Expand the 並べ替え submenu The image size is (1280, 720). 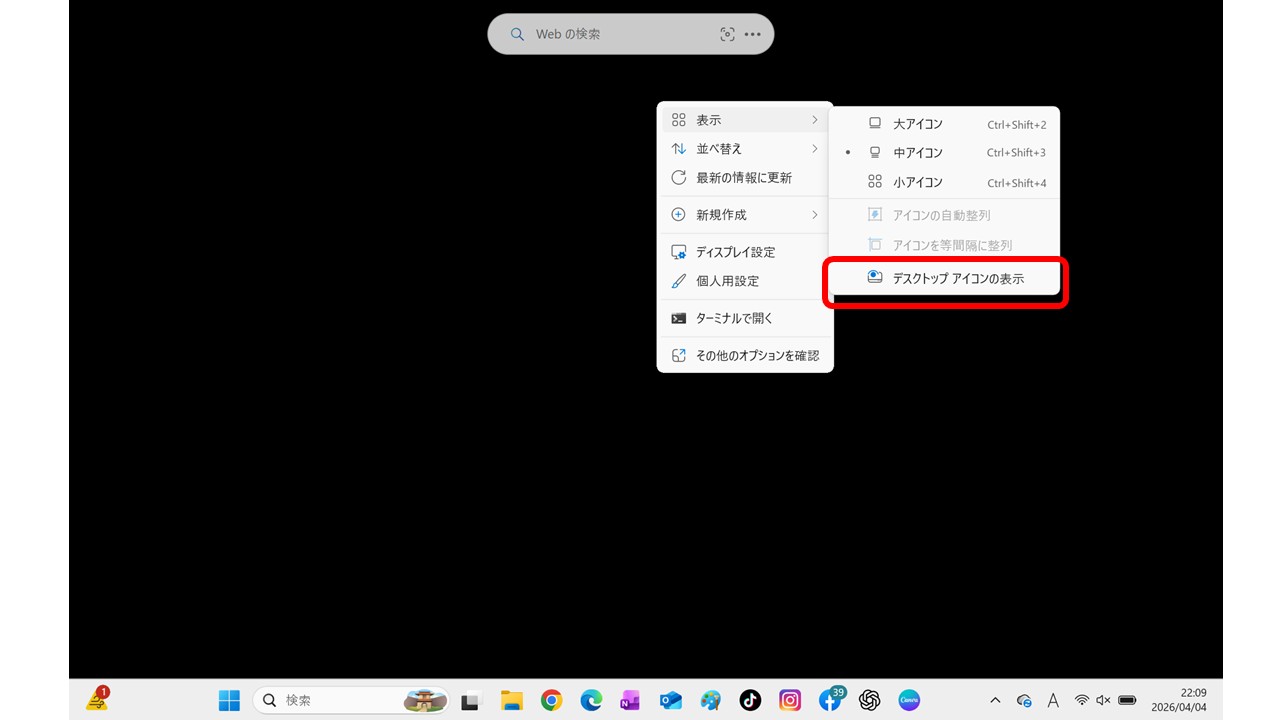(744, 149)
